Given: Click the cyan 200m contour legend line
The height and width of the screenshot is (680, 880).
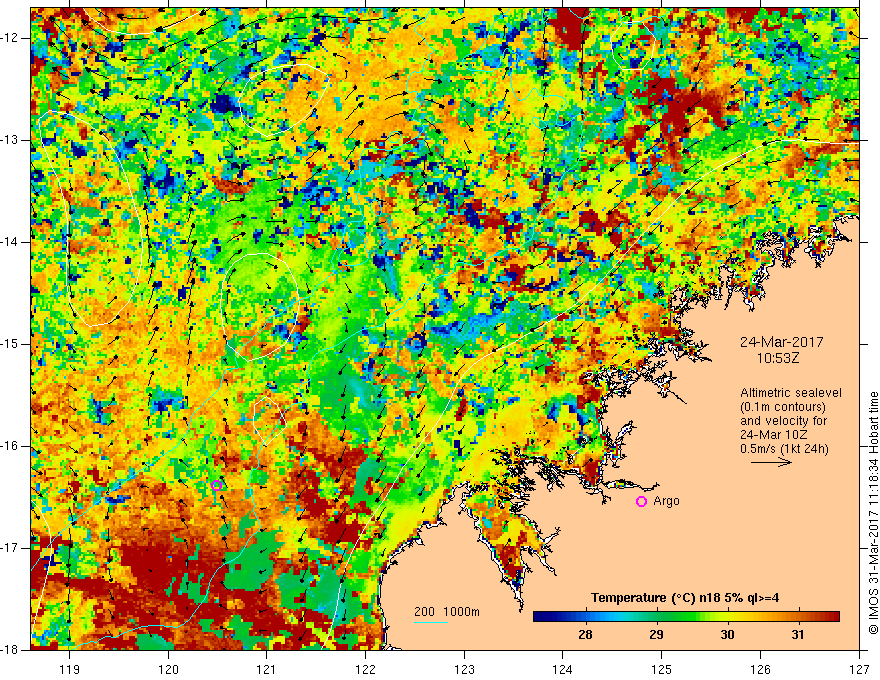Looking at the screenshot, I should pyautogui.click(x=430, y=622).
